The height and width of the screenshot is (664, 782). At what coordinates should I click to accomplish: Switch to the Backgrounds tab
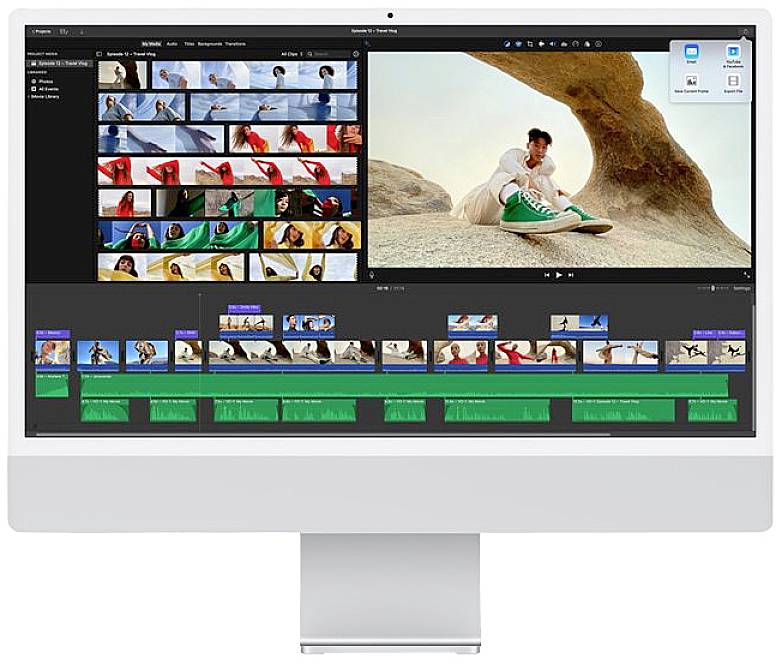tap(209, 44)
